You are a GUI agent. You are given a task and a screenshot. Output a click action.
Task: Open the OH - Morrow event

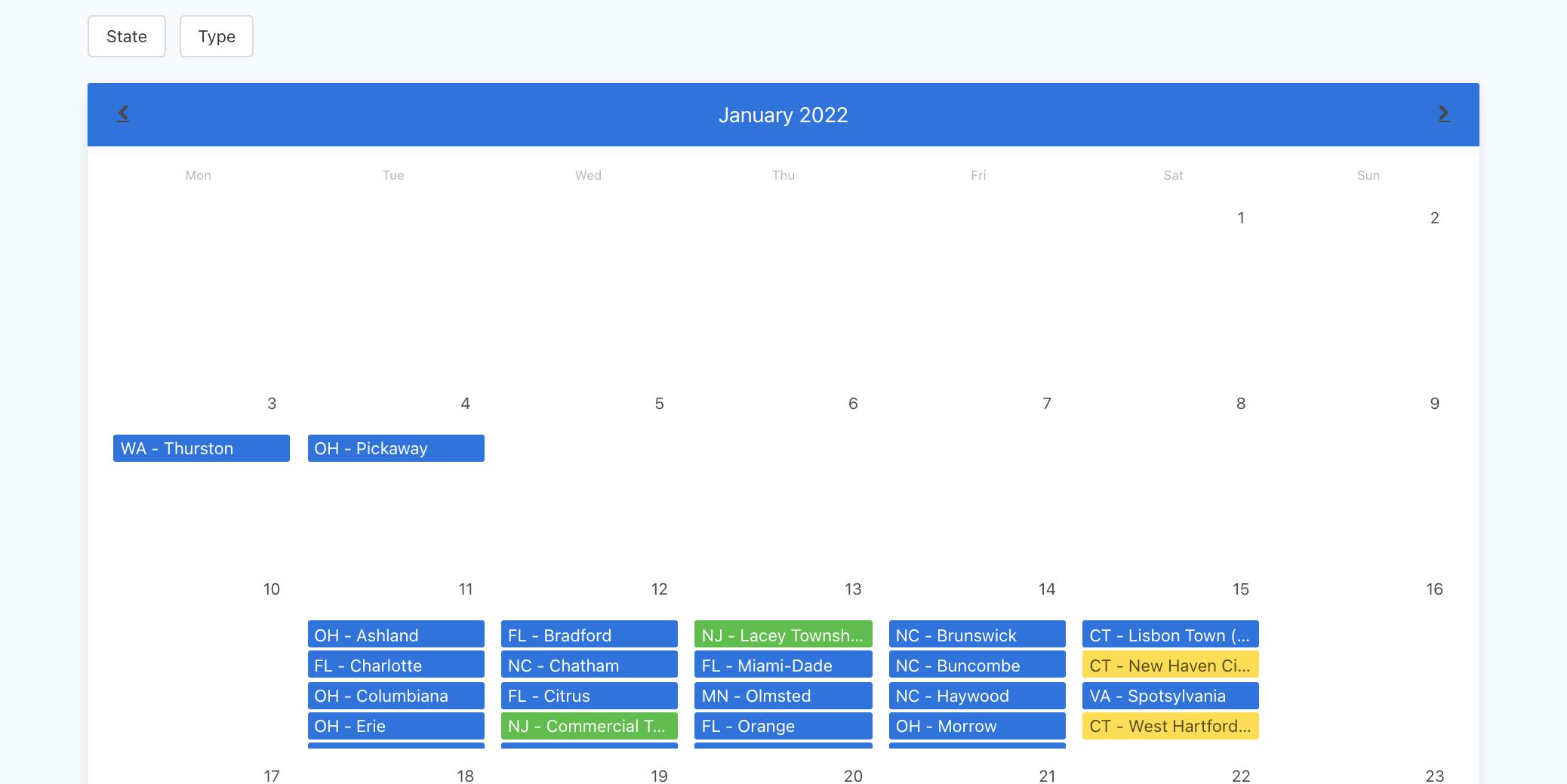[x=977, y=726]
